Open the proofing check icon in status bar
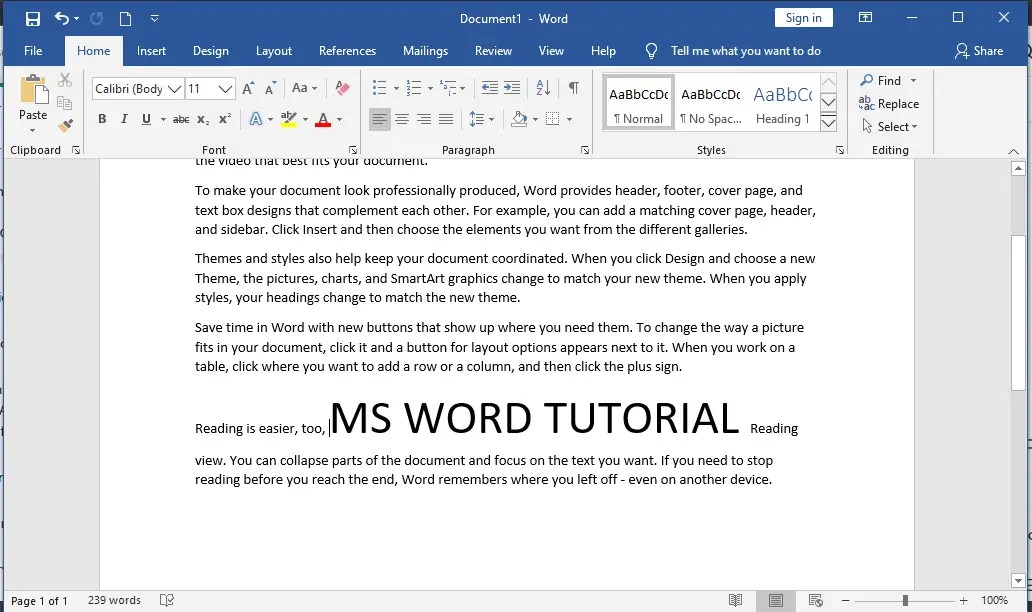The width and height of the screenshot is (1032, 612). click(167, 600)
